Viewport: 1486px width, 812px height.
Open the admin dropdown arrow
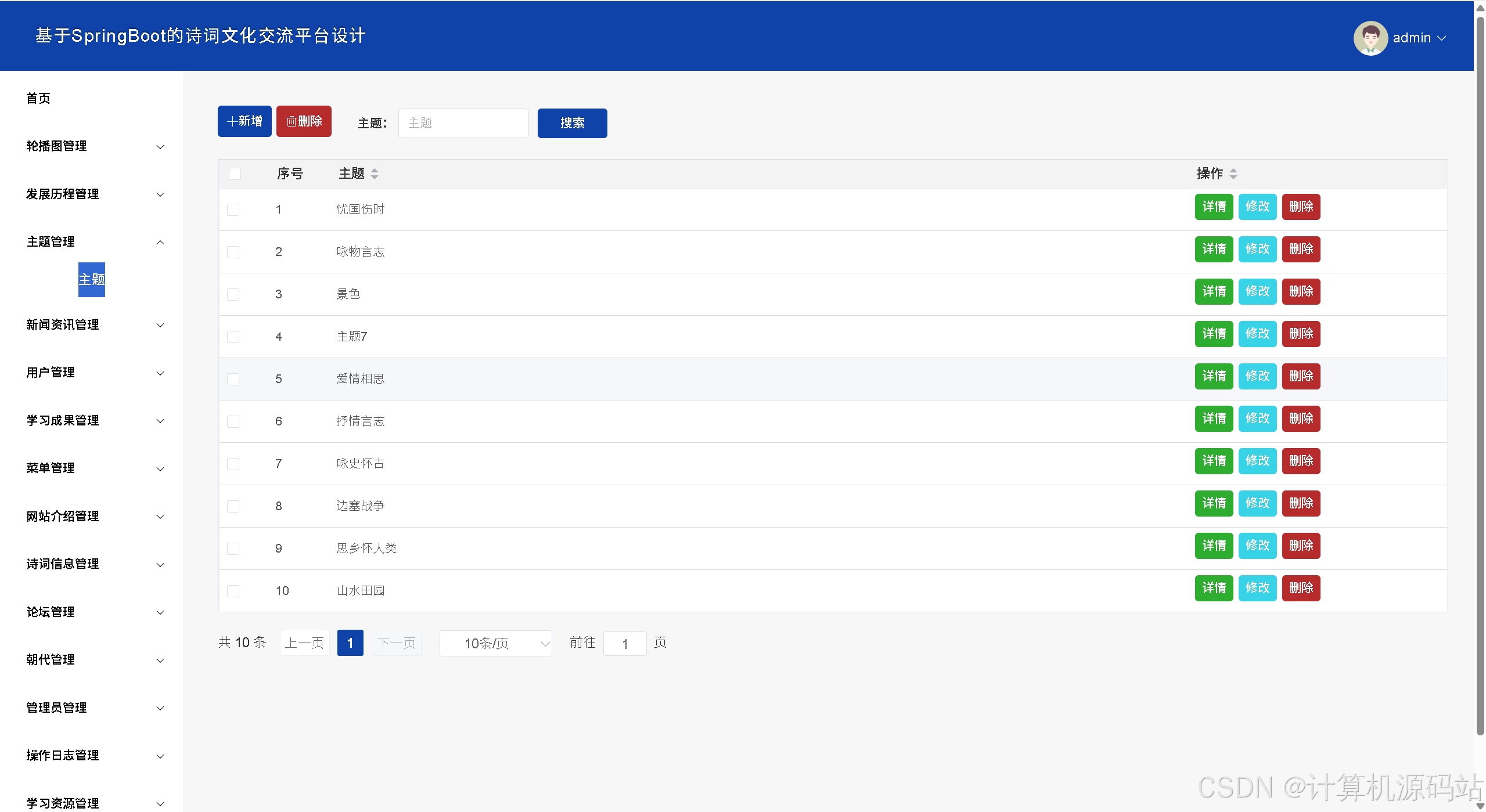point(1441,38)
